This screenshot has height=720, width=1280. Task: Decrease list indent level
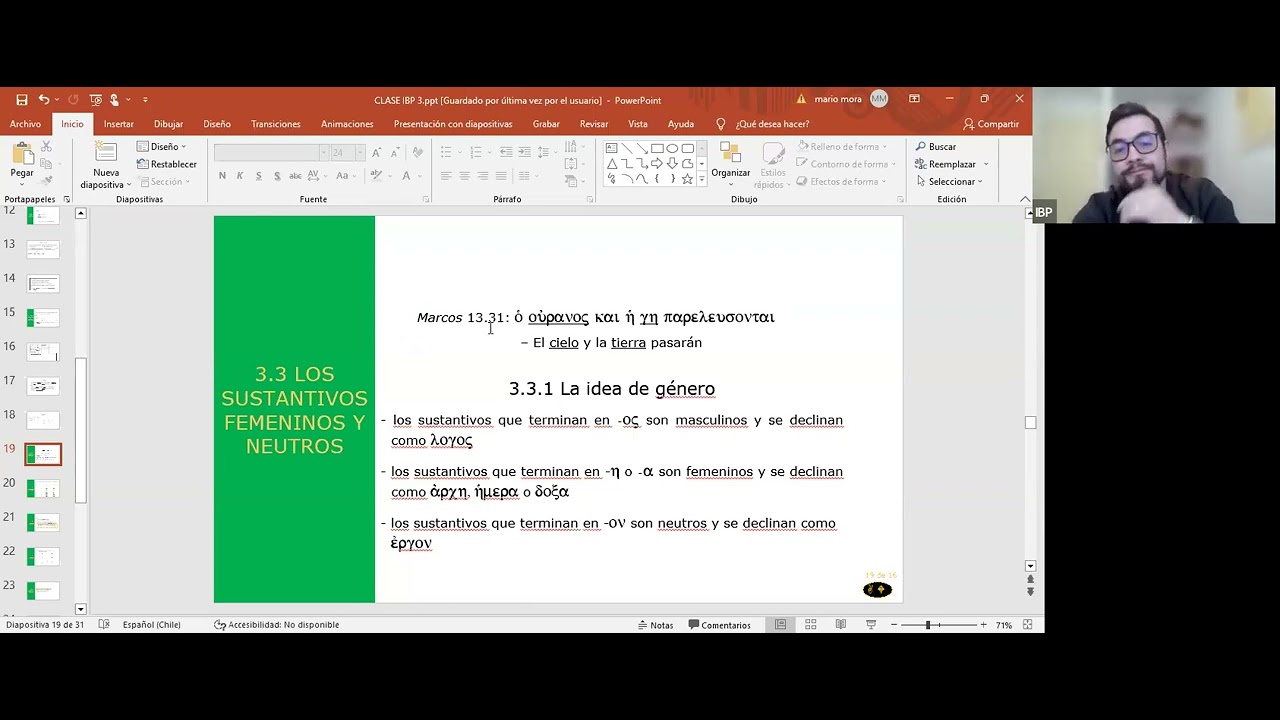pos(506,152)
